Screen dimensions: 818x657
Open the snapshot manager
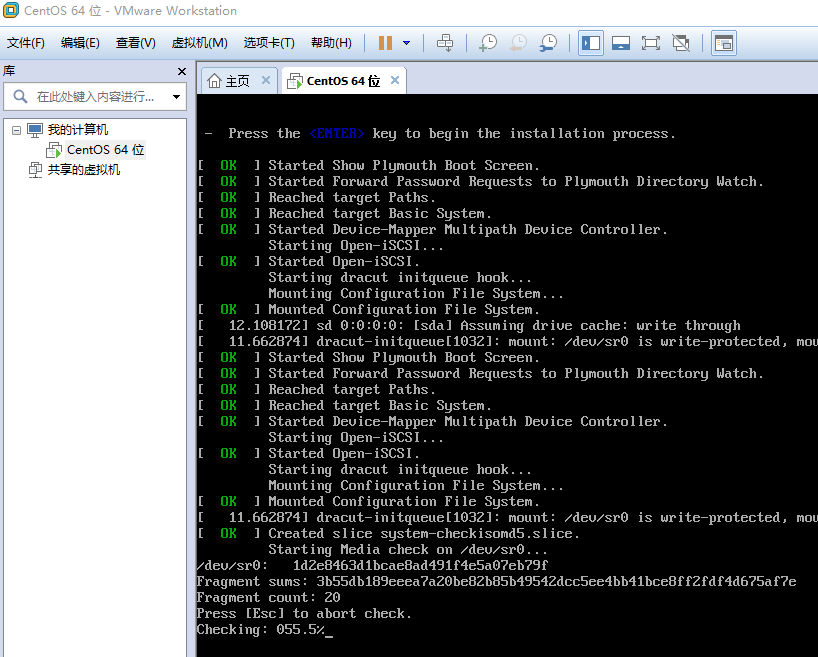coord(548,43)
